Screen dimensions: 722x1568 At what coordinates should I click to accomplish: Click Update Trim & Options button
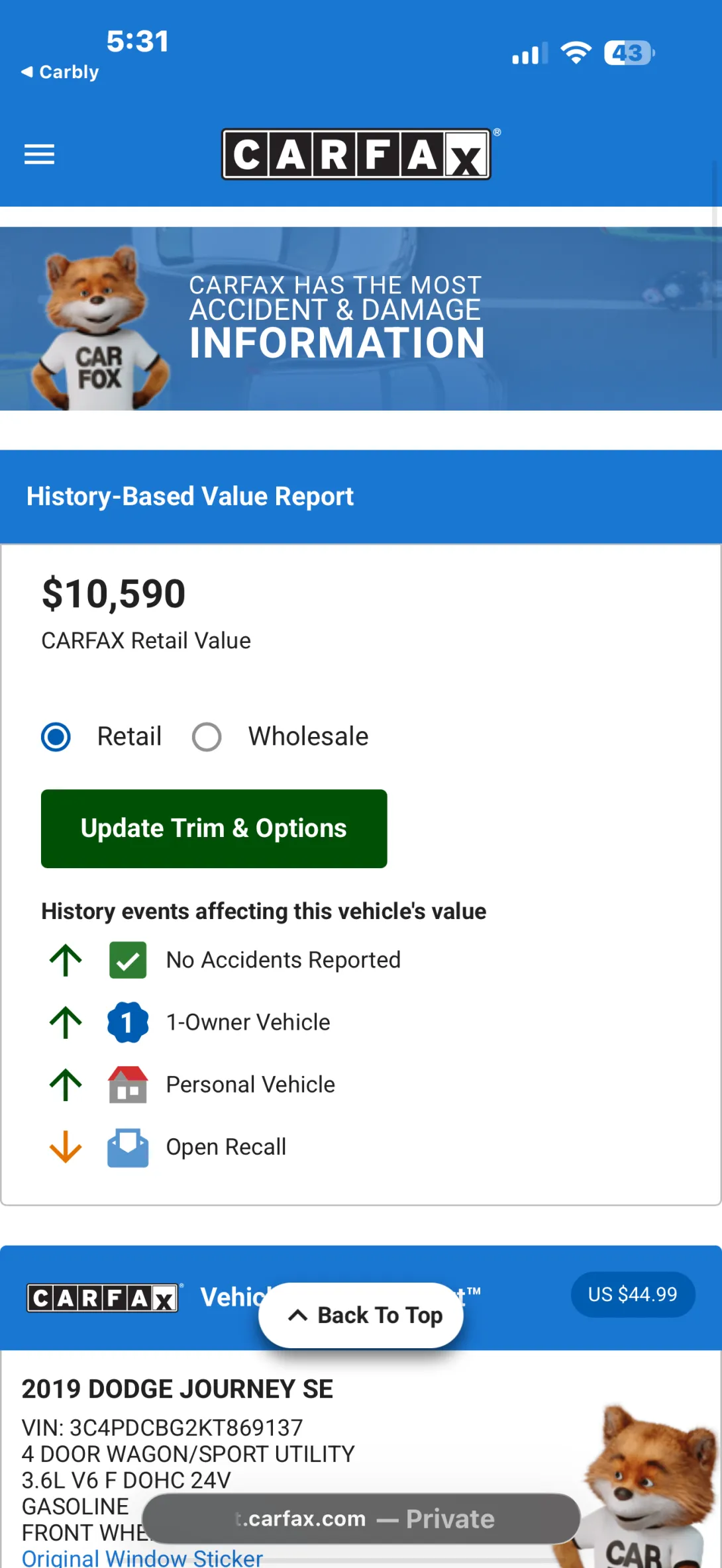point(214,828)
